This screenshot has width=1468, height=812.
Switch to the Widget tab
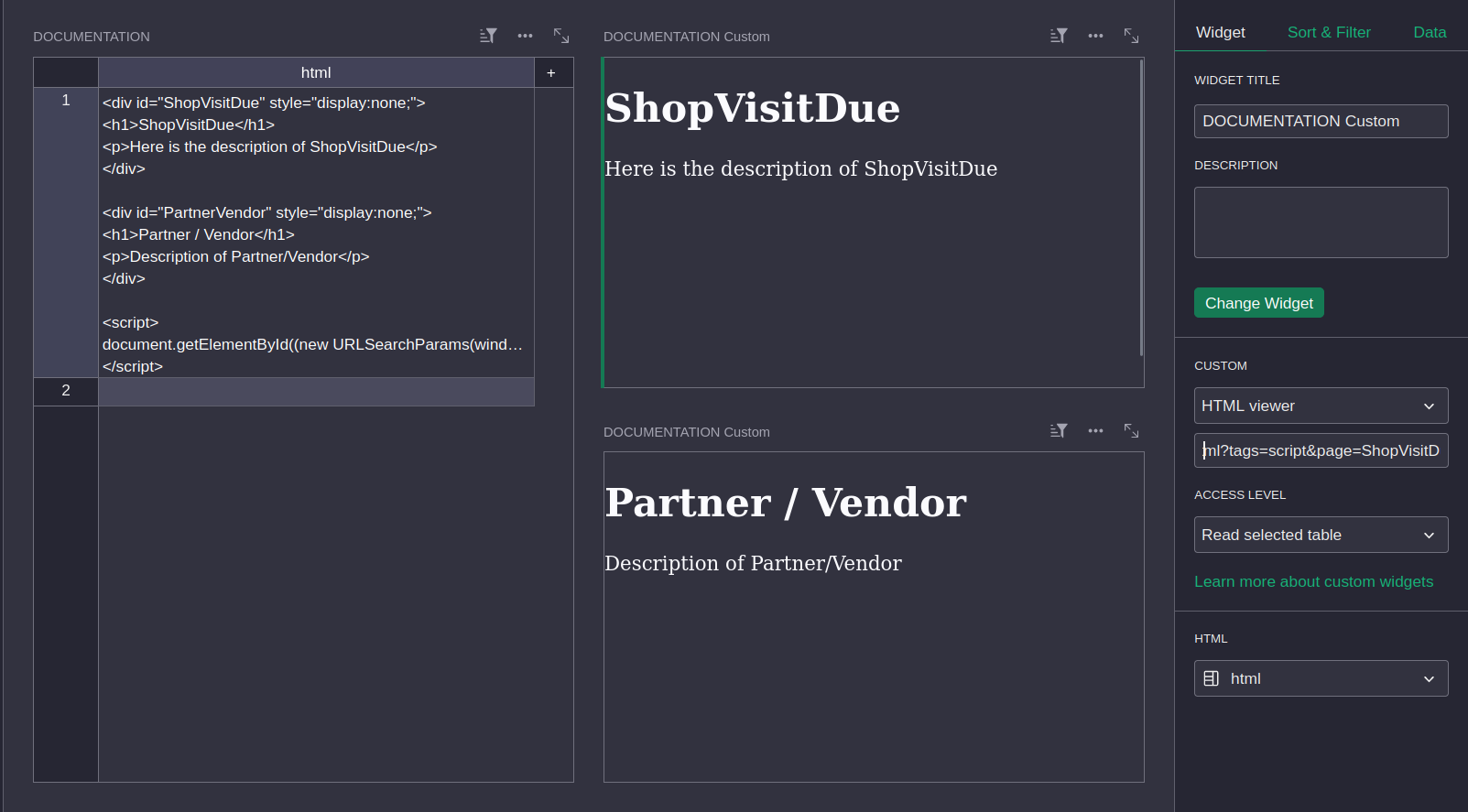(x=1221, y=32)
